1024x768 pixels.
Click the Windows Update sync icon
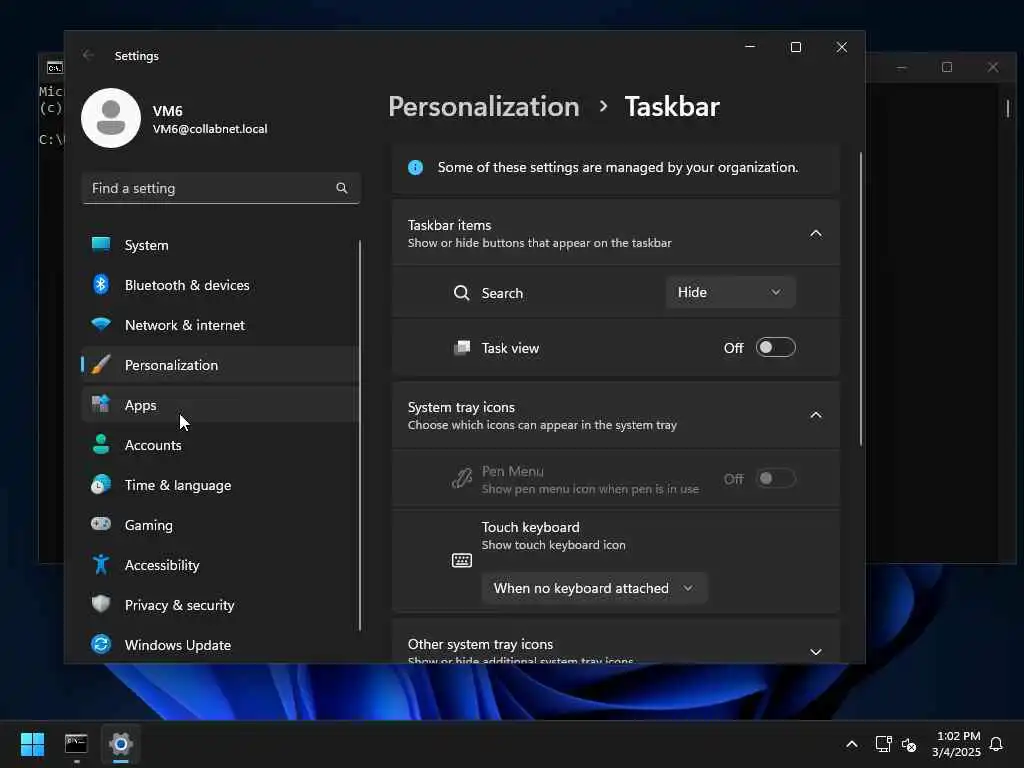101,645
